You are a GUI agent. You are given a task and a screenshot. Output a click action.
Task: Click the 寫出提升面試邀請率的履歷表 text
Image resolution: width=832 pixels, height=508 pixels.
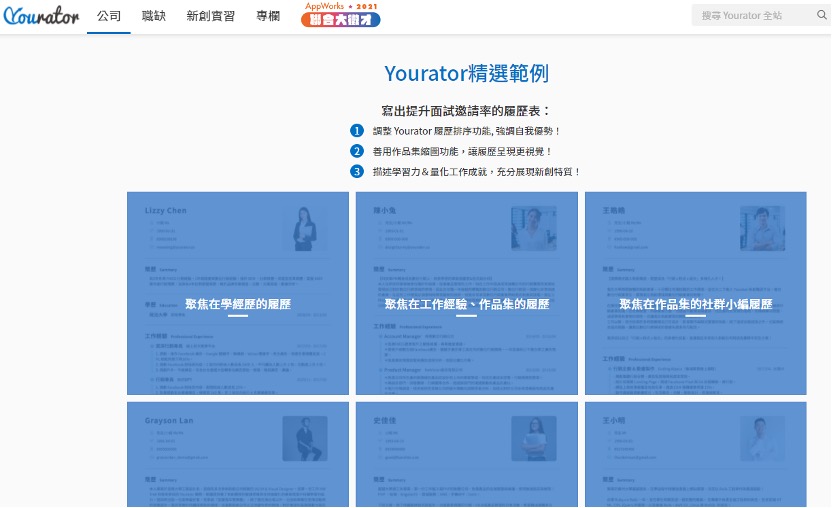[x=466, y=111]
